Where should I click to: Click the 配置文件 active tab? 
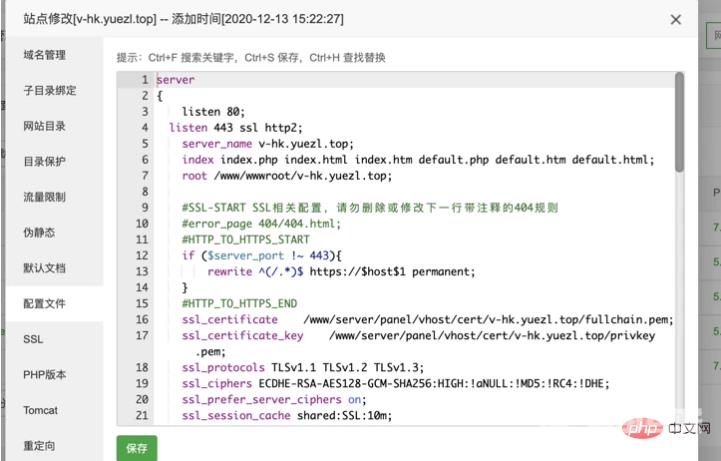(x=44, y=303)
